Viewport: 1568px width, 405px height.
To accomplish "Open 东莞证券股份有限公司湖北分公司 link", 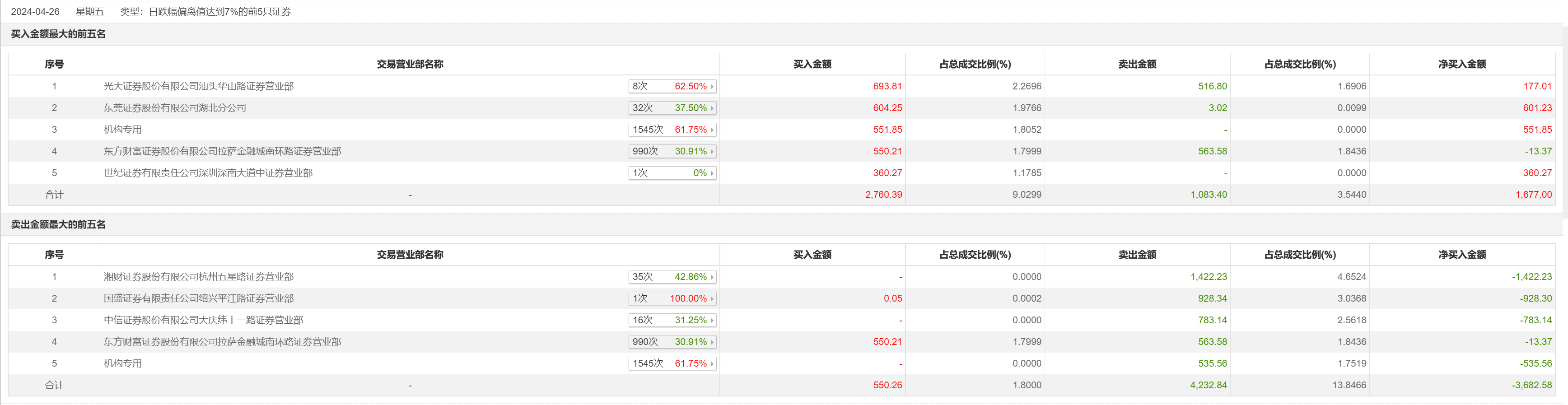I will pos(175,108).
